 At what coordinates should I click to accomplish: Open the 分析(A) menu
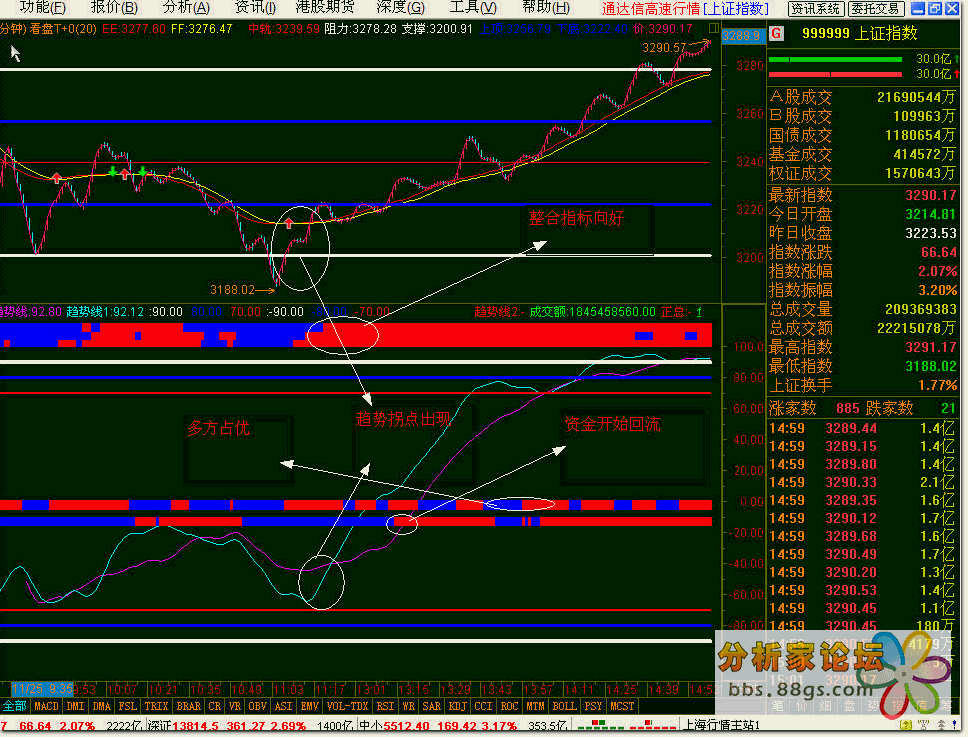[x=186, y=7]
